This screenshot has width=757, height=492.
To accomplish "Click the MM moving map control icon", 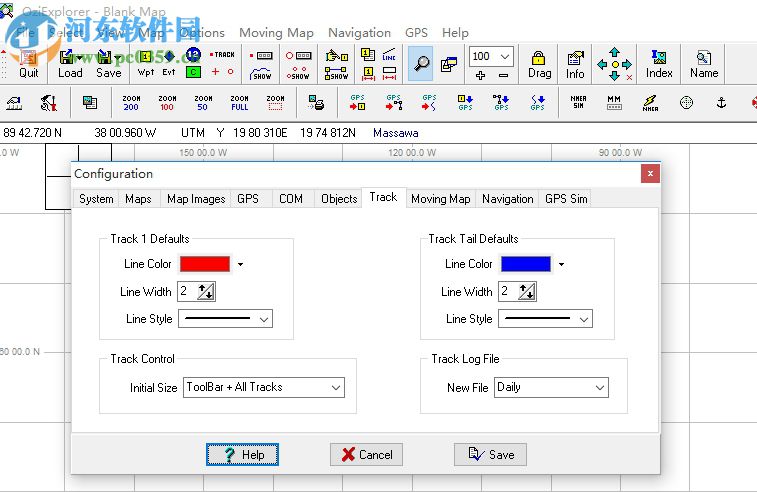I will [614, 102].
